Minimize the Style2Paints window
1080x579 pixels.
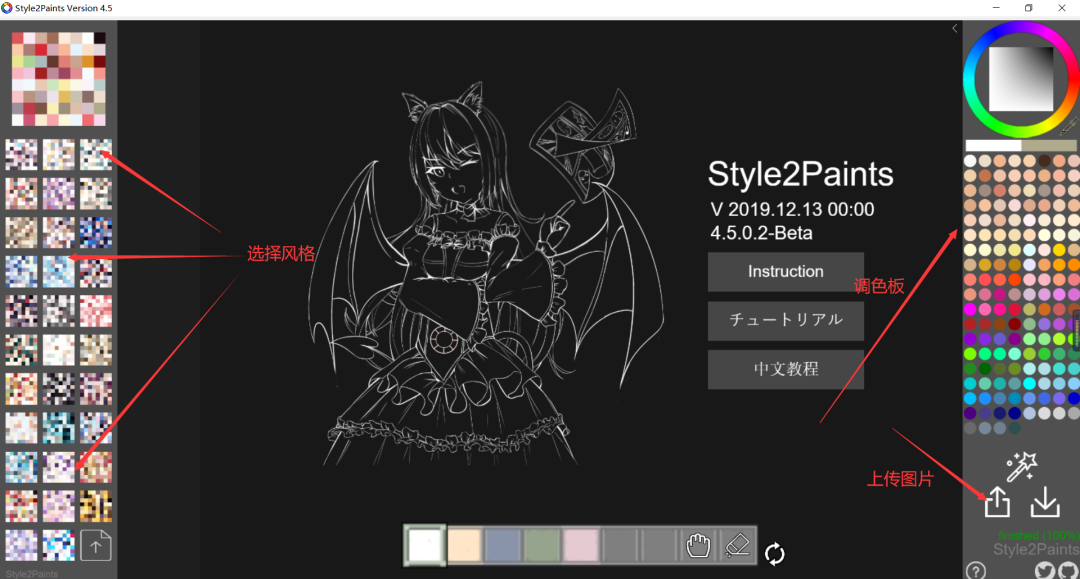[x=996, y=8]
